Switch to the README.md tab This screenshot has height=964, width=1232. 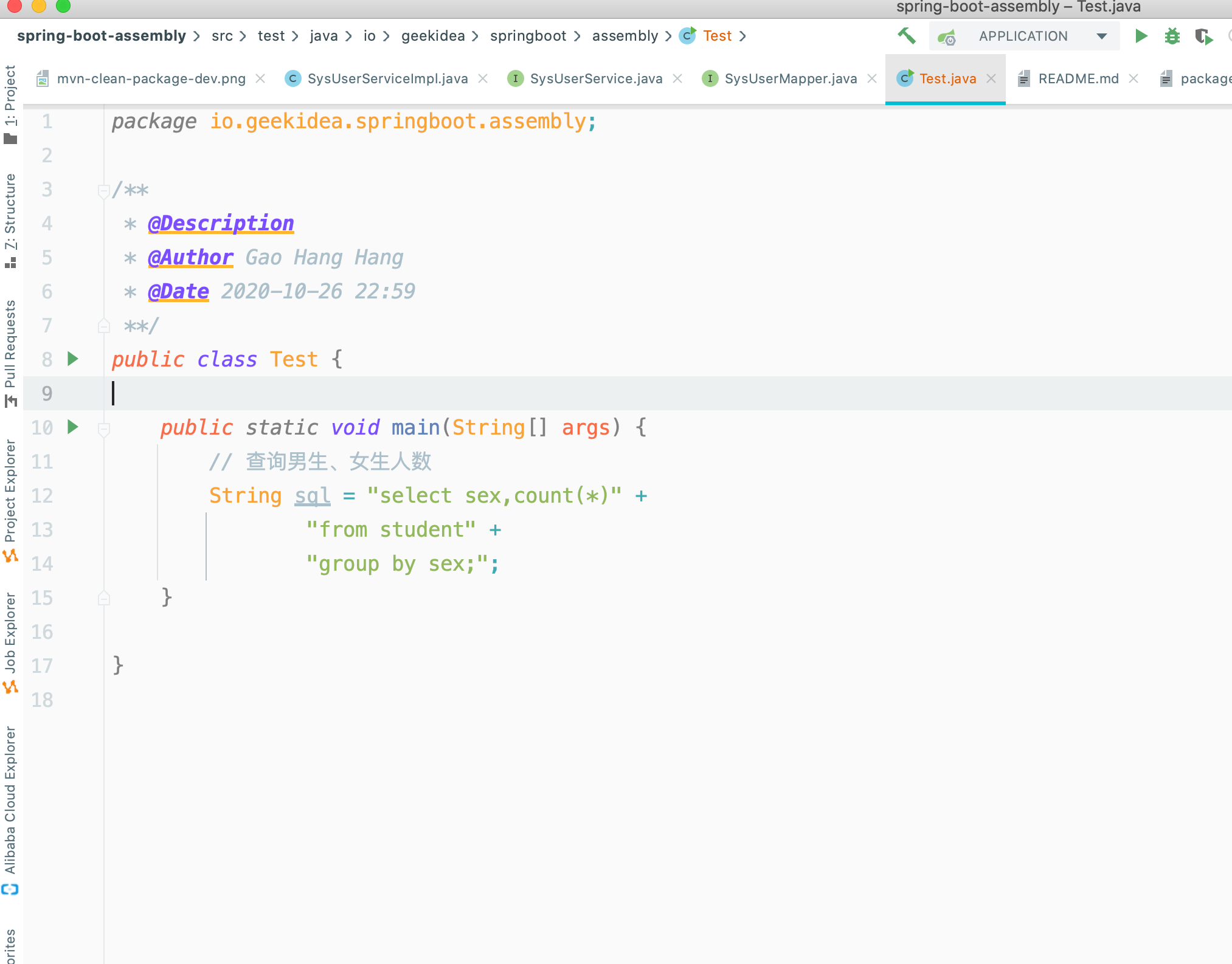(x=1078, y=78)
